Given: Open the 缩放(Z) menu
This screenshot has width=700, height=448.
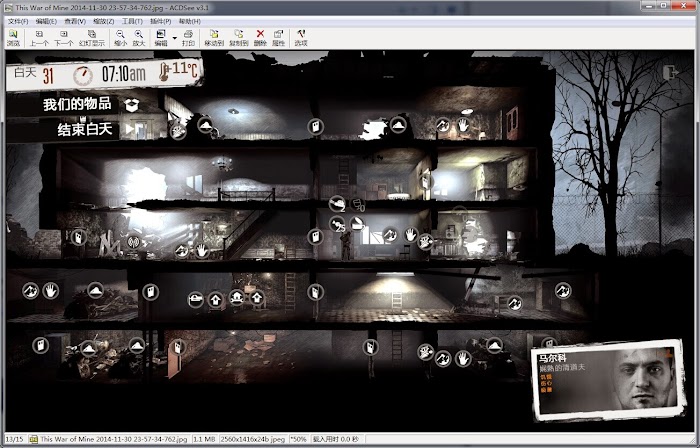Looking at the screenshot, I should [x=104, y=21].
